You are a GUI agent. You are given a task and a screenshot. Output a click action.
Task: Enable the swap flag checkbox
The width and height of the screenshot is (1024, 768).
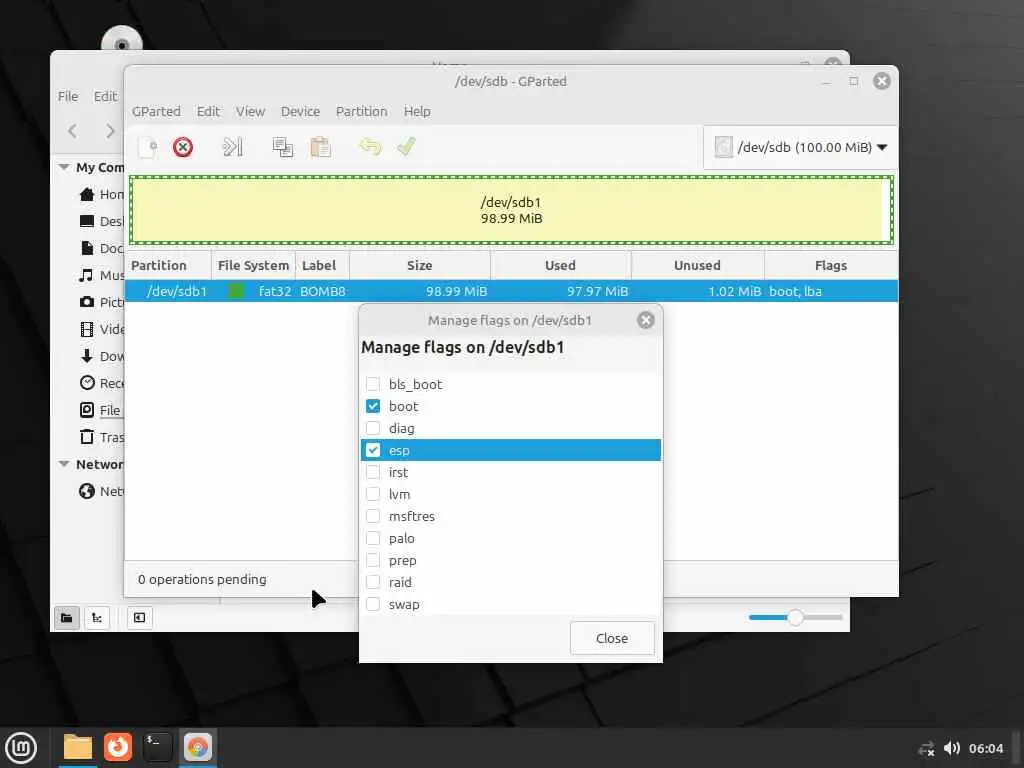(x=373, y=604)
